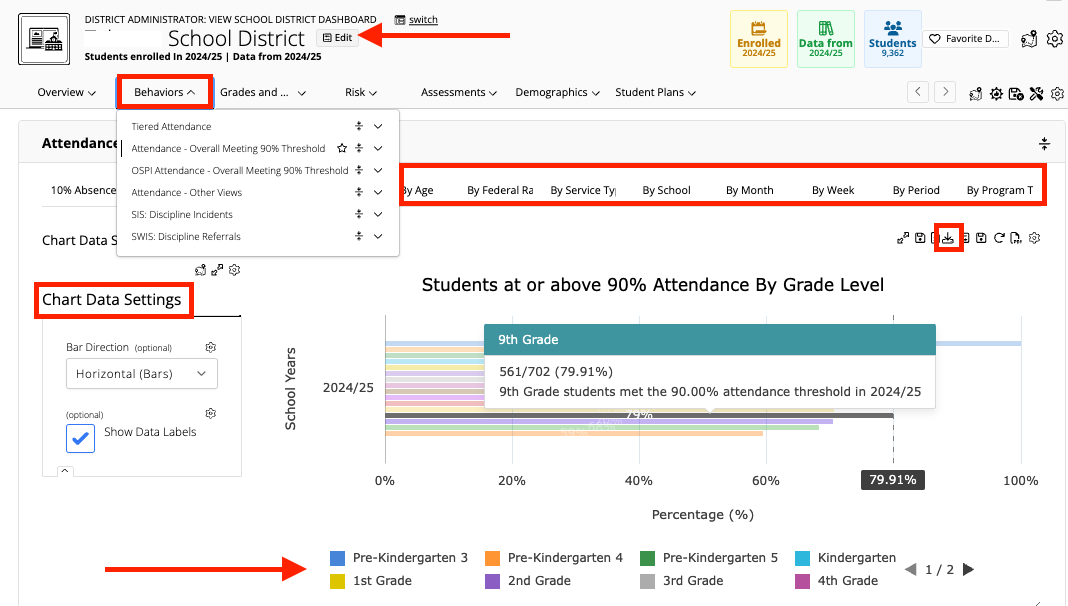Image resolution: width=1068 pixels, height=606 pixels.
Task: Open the Risk menu
Action: click(360, 92)
